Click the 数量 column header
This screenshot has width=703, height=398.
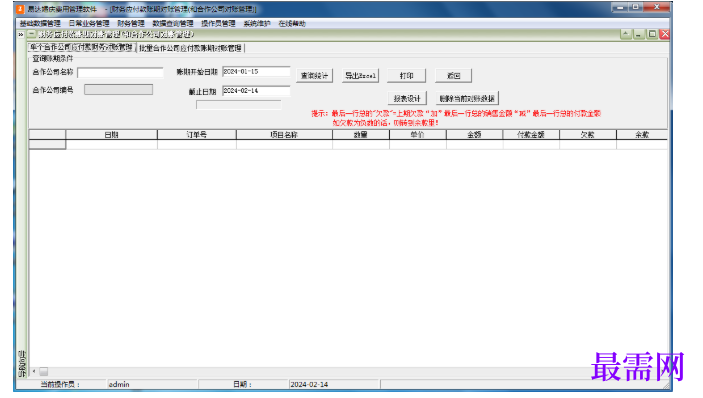pos(361,134)
